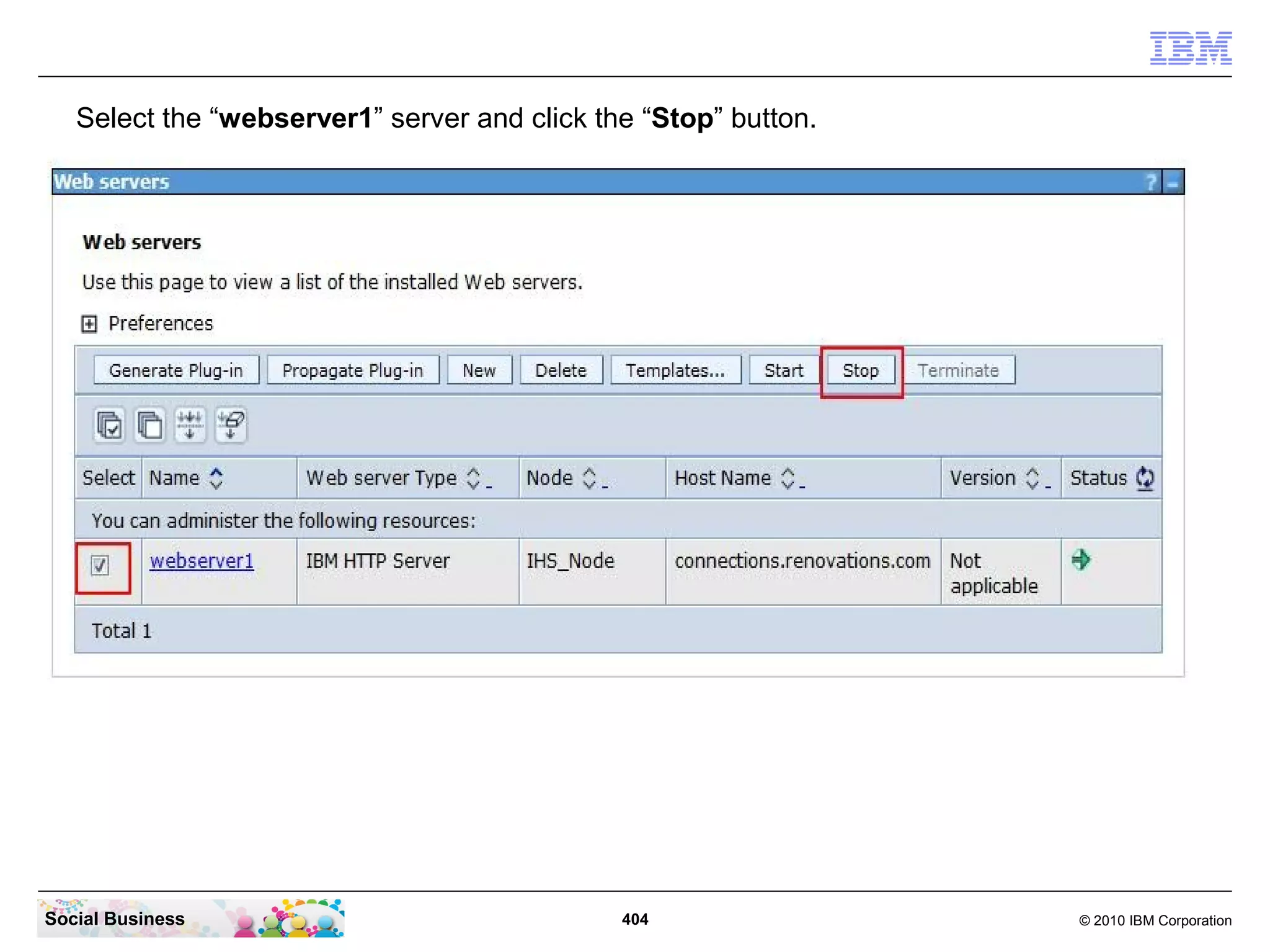Open help question mark in title bar

pos(1150,182)
